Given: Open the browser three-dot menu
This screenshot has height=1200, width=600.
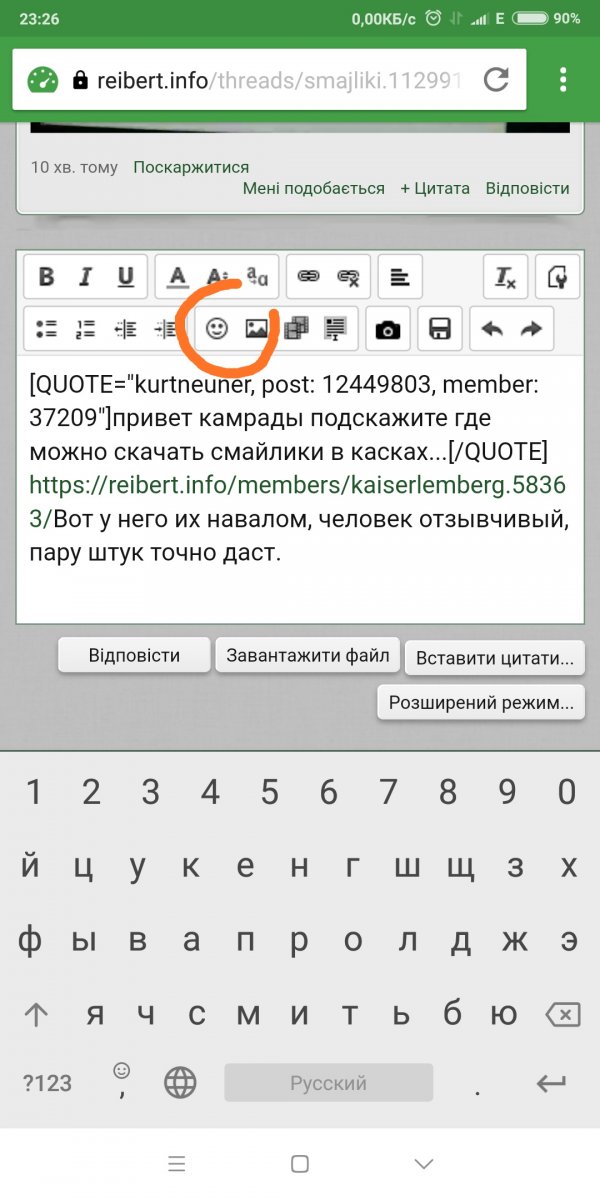Looking at the screenshot, I should pyautogui.click(x=563, y=79).
